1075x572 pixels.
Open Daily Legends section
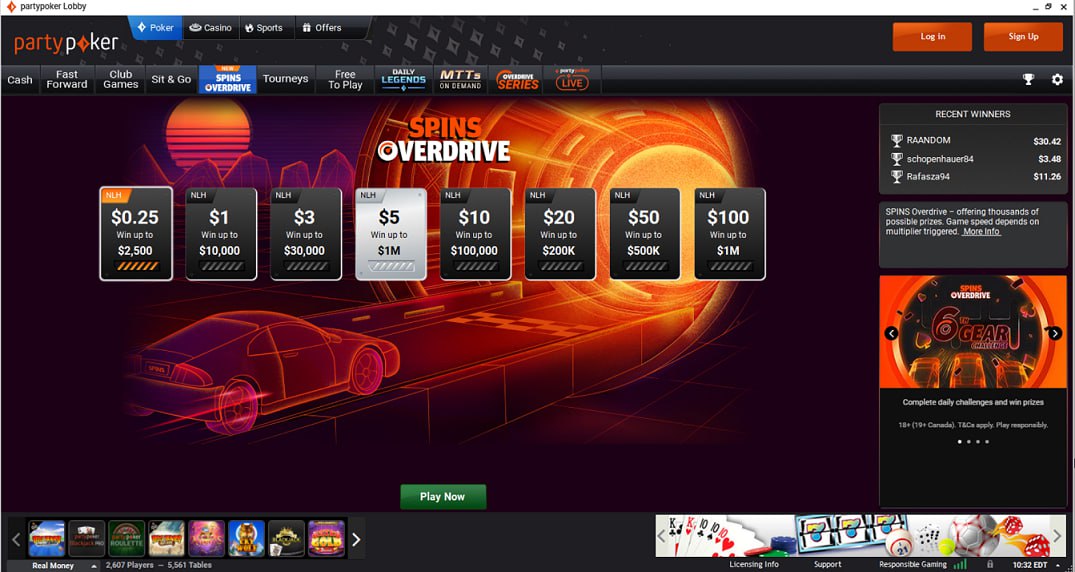click(x=404, y=80)
